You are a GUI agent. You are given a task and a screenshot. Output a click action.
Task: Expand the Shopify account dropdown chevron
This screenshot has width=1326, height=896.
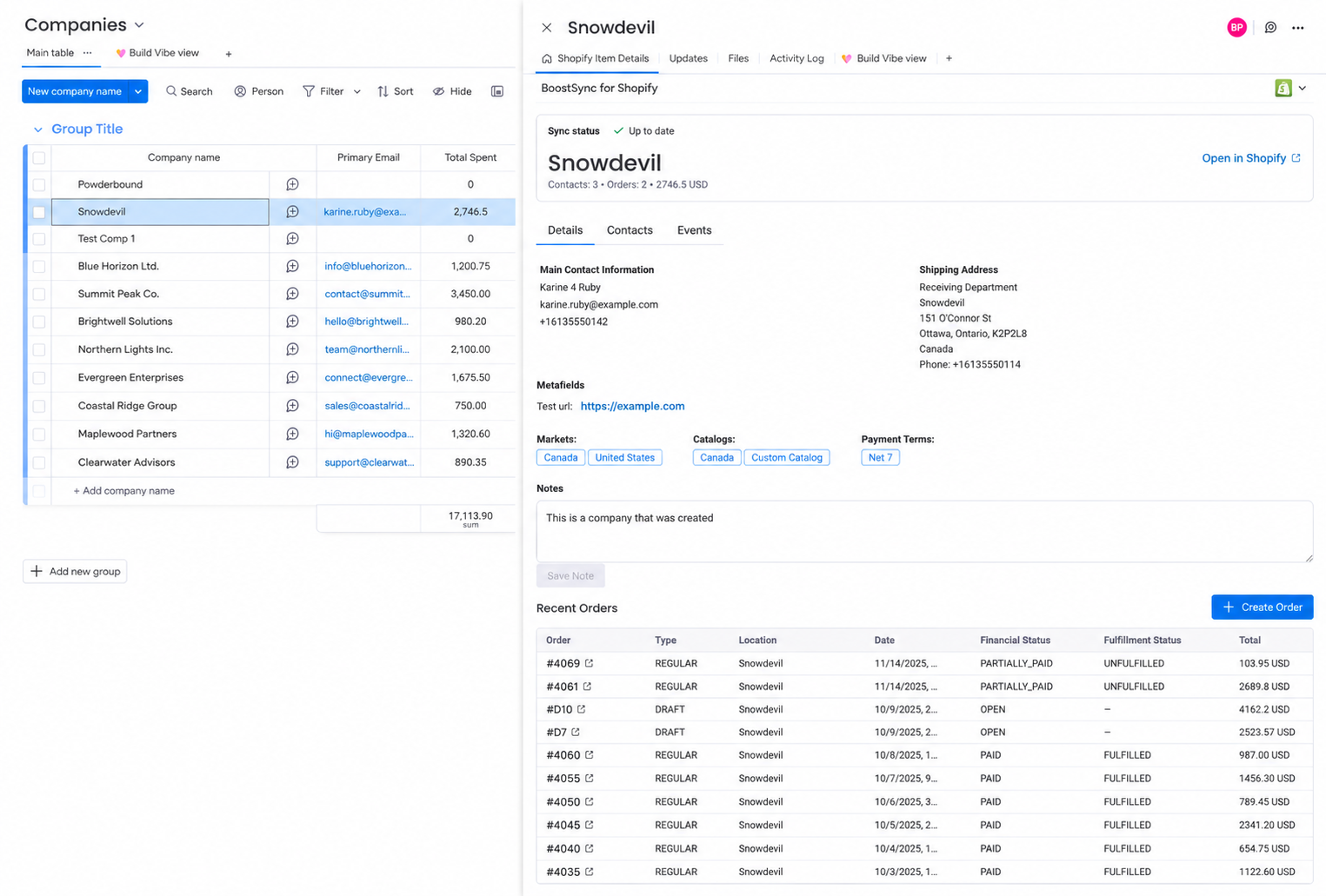click(x=1303, y=88)
